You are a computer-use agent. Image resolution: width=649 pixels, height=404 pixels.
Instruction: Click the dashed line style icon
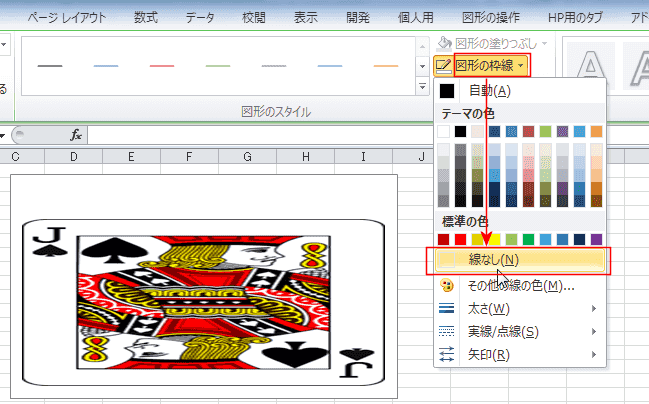click(447, 332)
